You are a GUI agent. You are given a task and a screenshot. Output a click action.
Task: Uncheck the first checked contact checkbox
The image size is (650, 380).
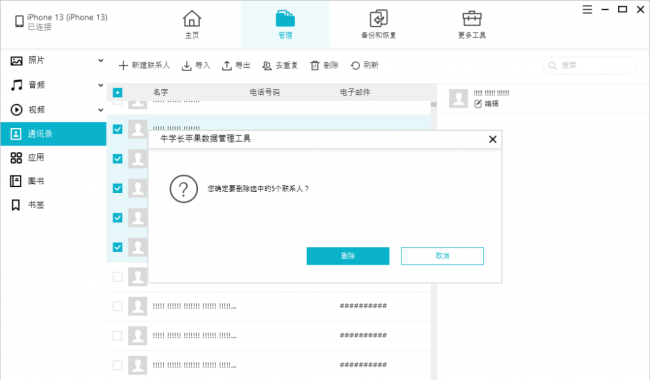tap(118, 129)
